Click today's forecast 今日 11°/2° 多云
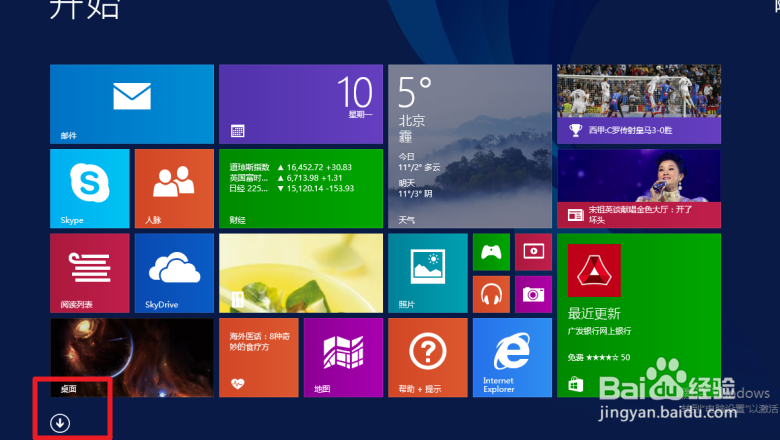 click(419, 162)
